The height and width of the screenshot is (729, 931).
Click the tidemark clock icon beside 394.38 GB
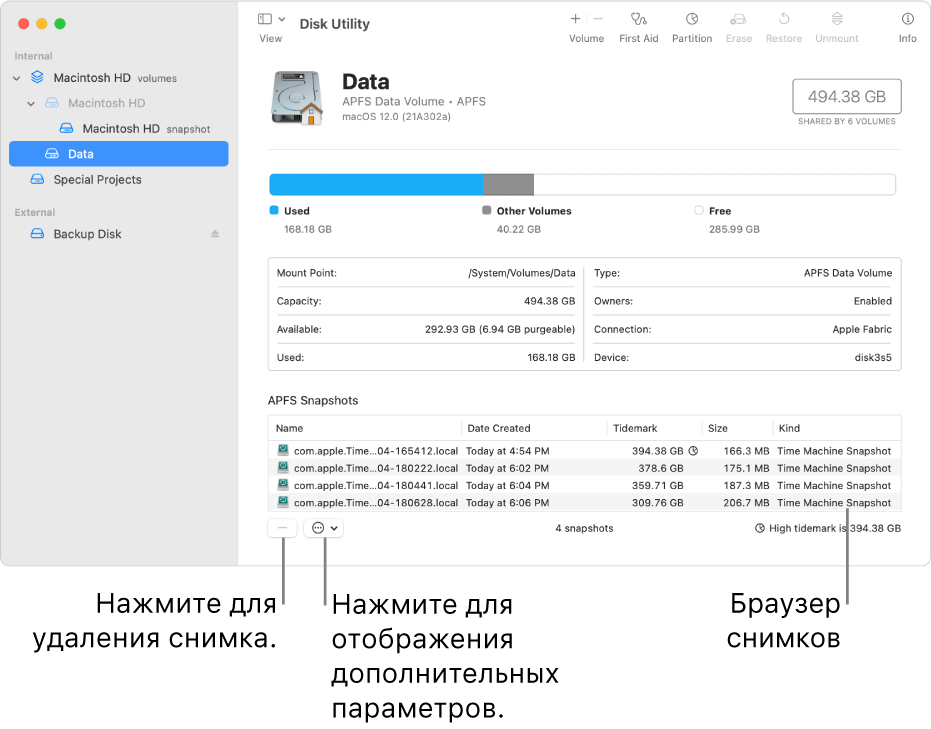tap(693, 451)
